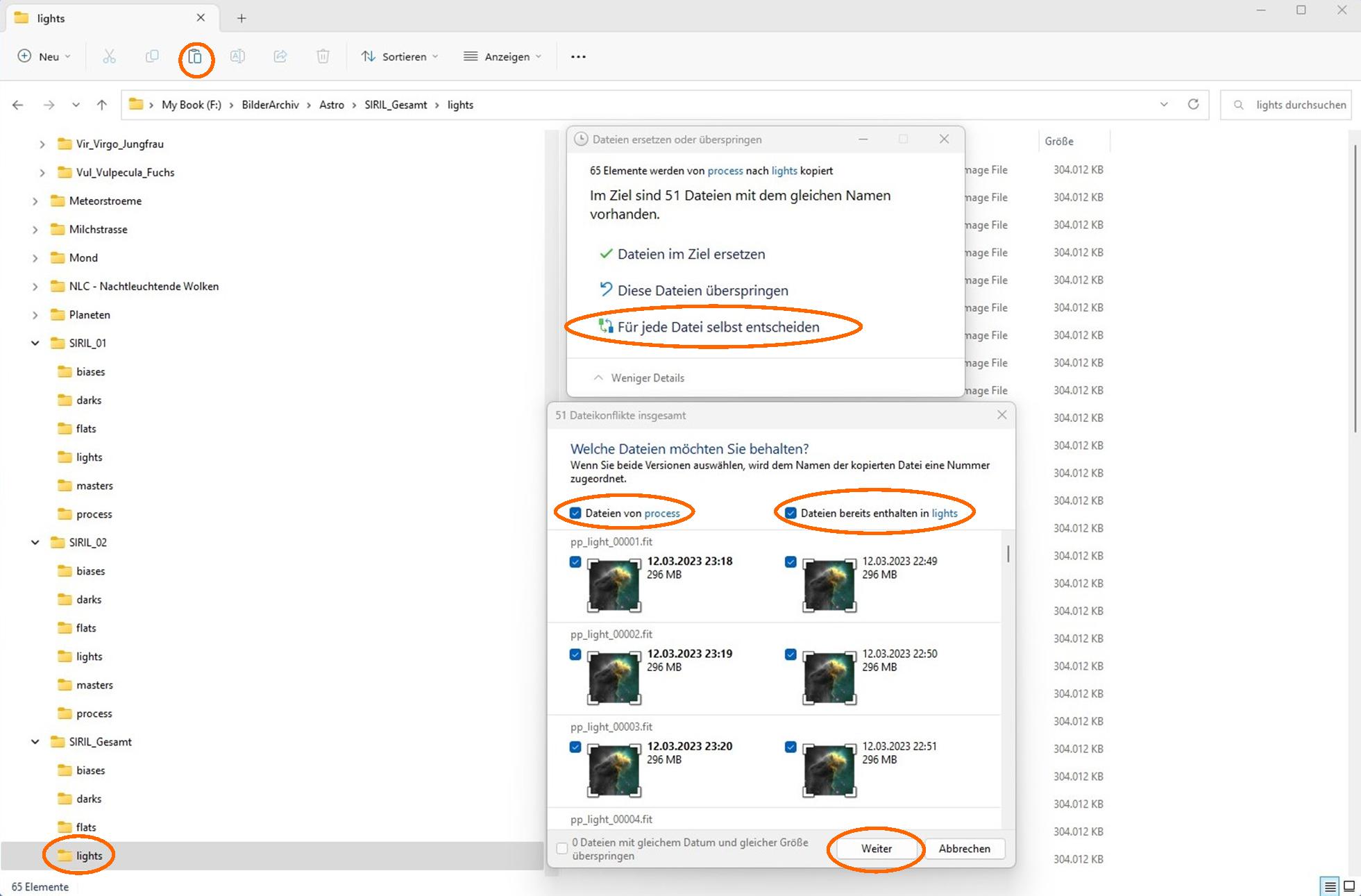Open the Sortieren dropdown
Image resolution: width=1361 pixels, height=896 pixels.
pos(400,57)
